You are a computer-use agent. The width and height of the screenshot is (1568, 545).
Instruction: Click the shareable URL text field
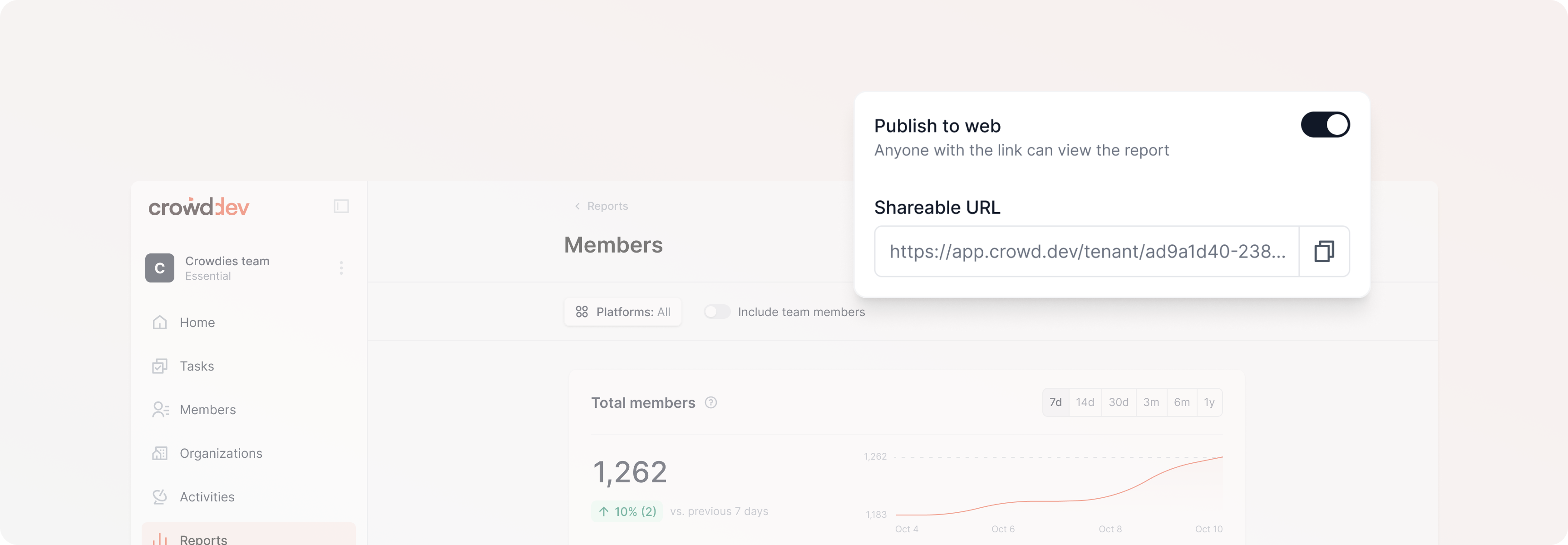click(x=1086, y=252)
